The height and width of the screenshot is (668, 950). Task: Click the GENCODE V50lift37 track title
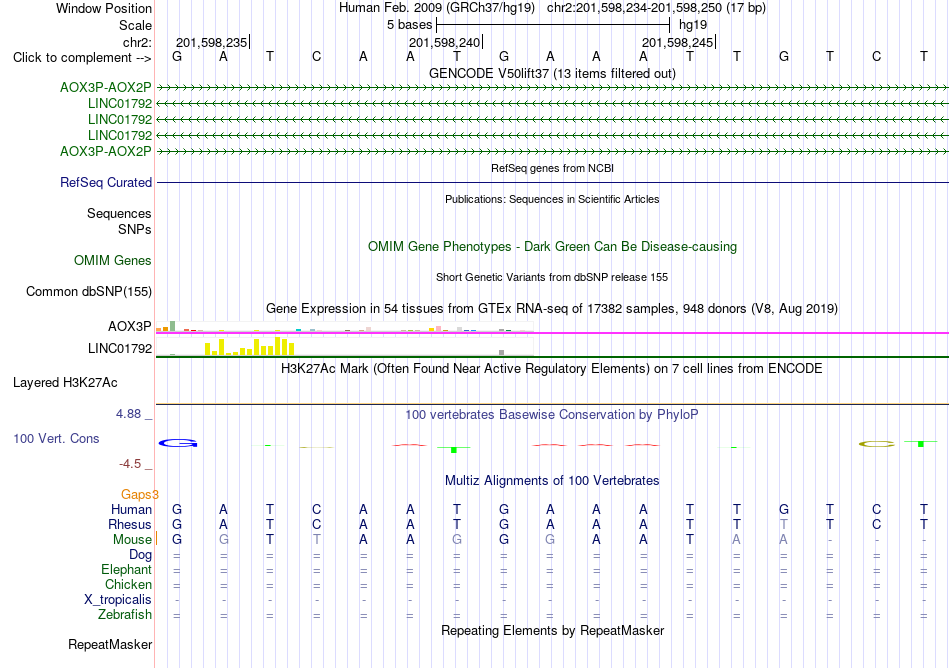pos(552,73)
